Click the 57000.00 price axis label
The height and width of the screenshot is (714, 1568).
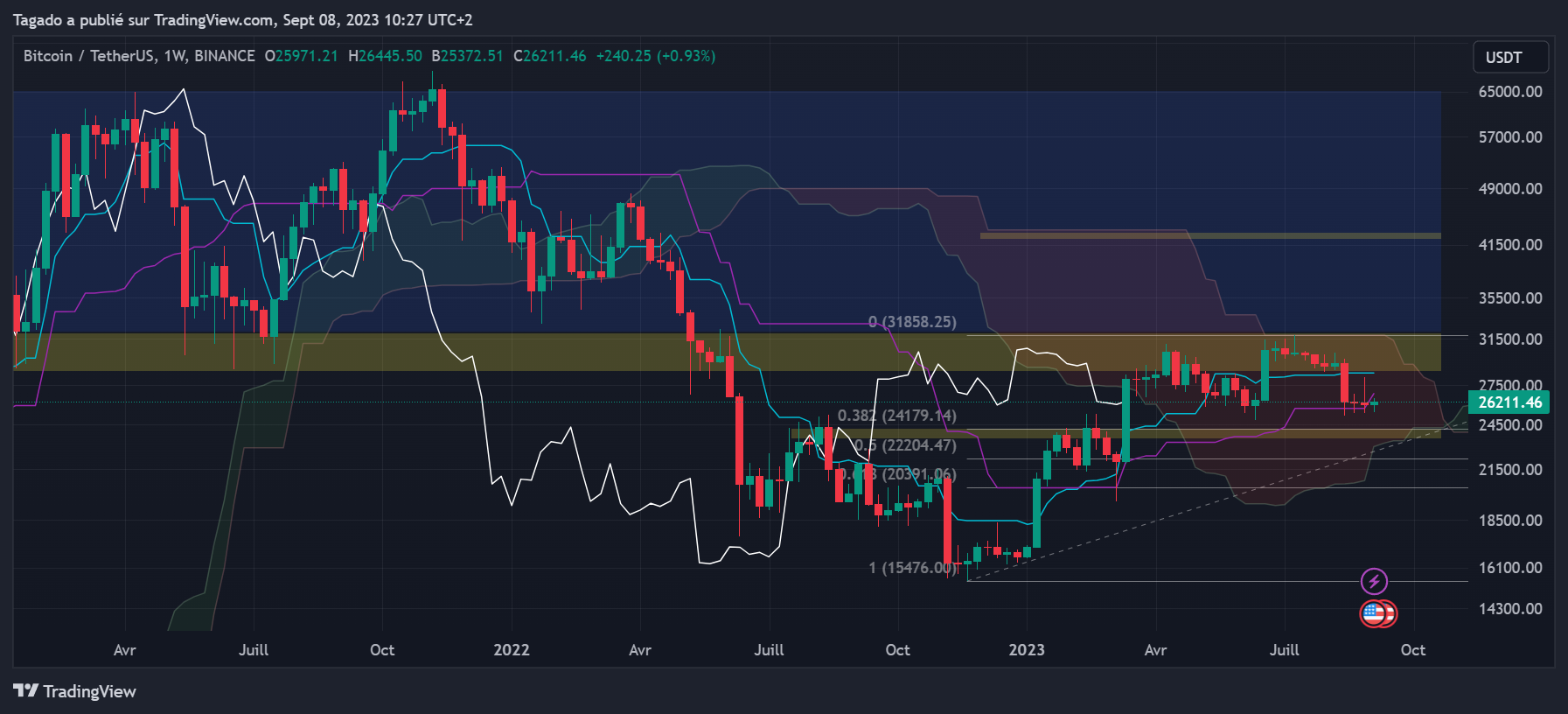(1510, 137)
